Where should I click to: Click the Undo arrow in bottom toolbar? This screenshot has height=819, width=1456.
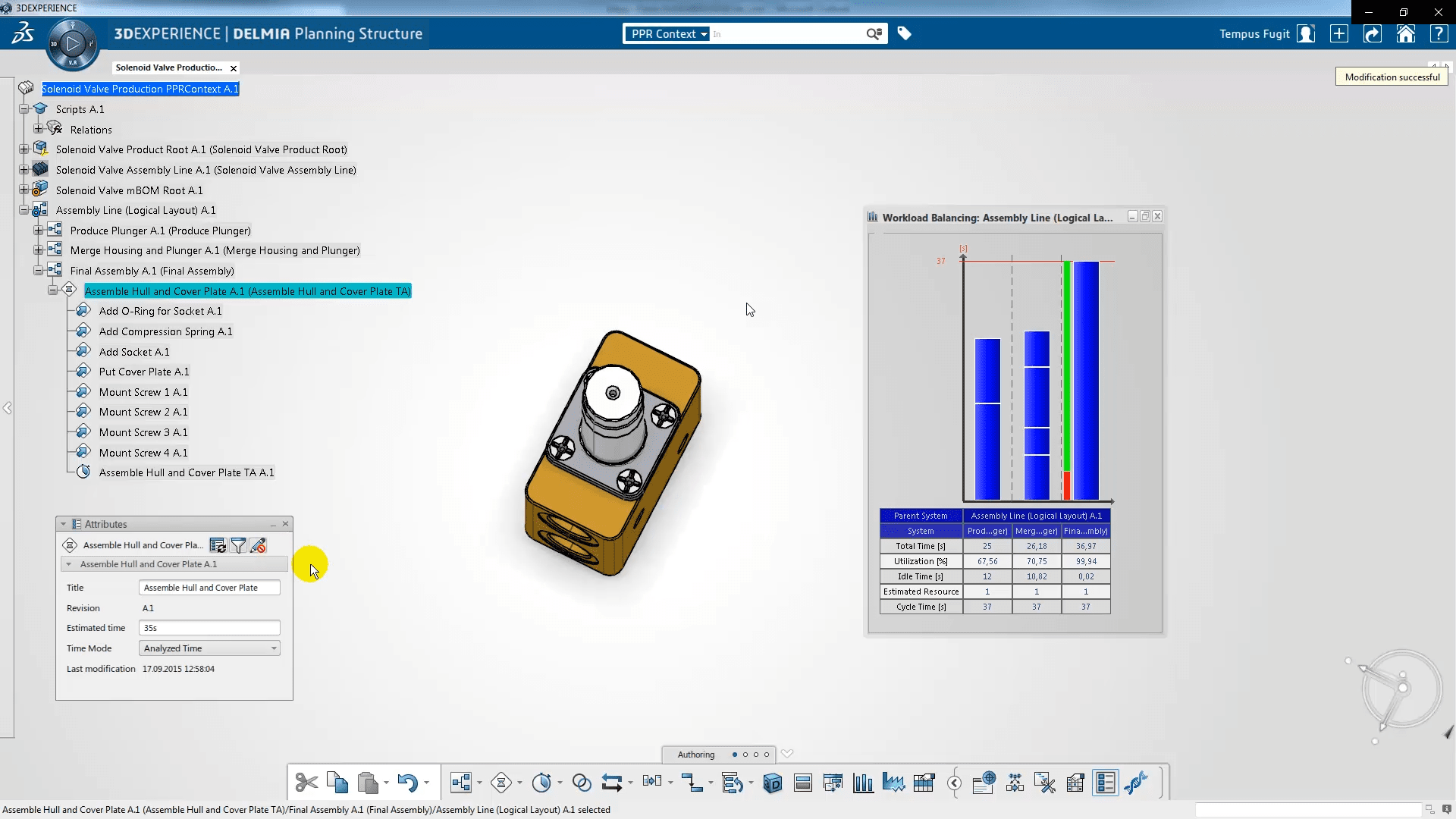(x=407, y=783)
